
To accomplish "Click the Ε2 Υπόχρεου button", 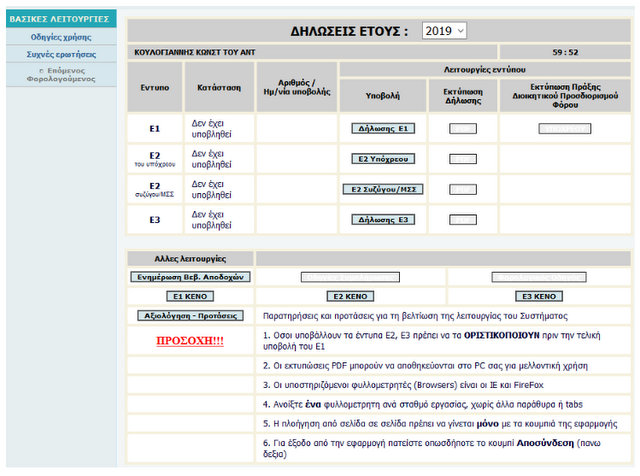I will point(383,158).
